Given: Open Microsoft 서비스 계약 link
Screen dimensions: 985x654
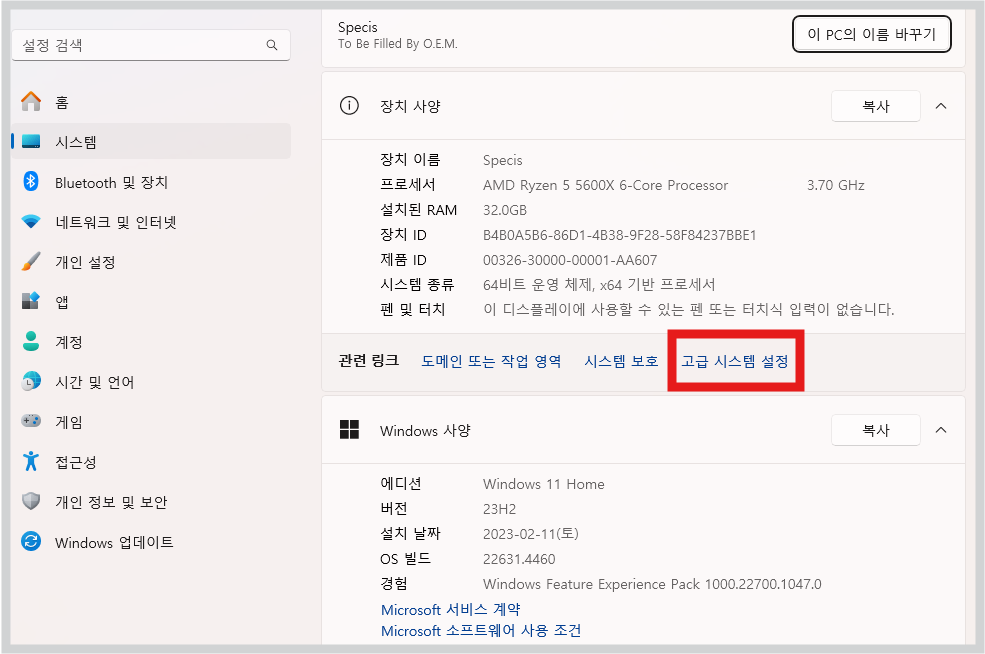Looking at the screenshot, I should pyautogui.click(x=450, y=609).
